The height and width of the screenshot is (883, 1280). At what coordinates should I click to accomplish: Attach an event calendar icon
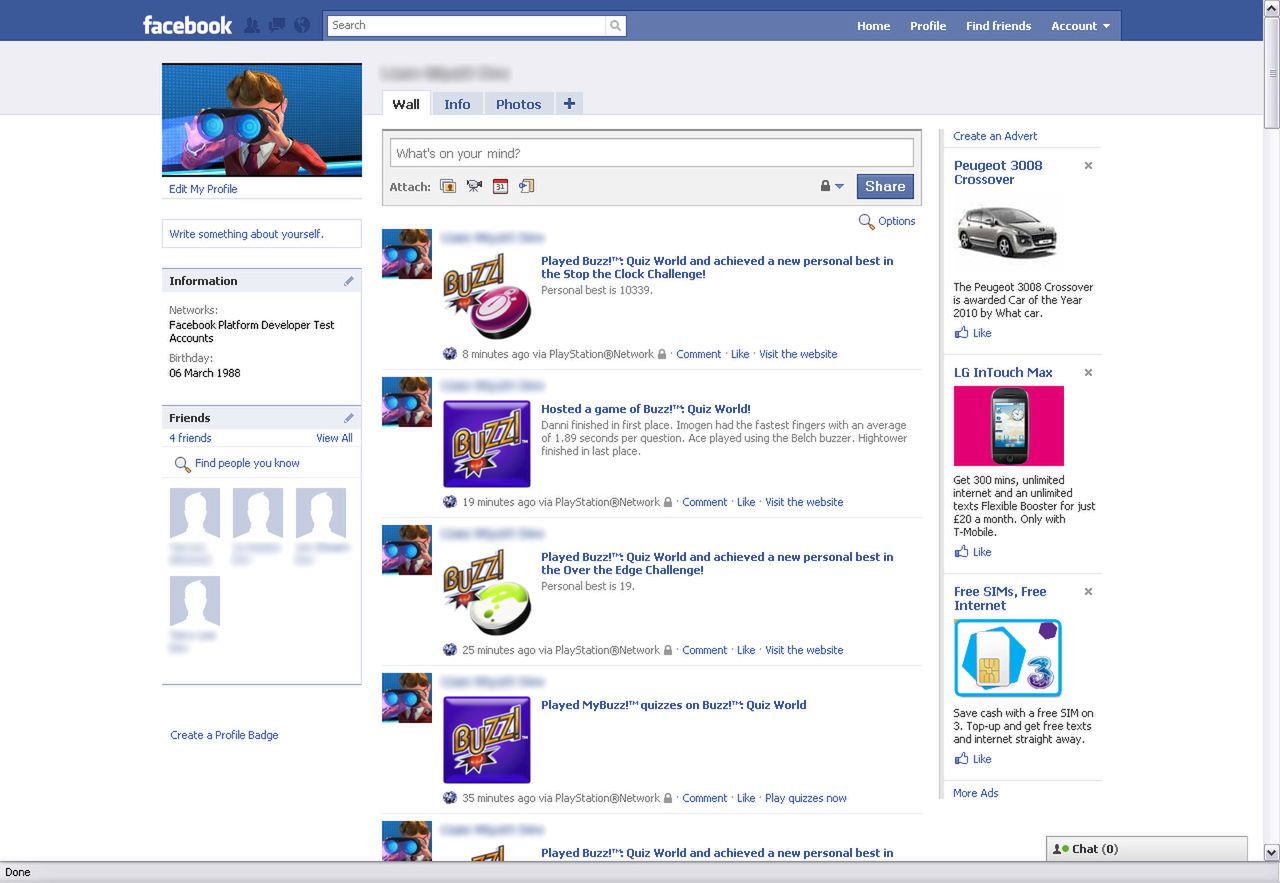[500, 186]
